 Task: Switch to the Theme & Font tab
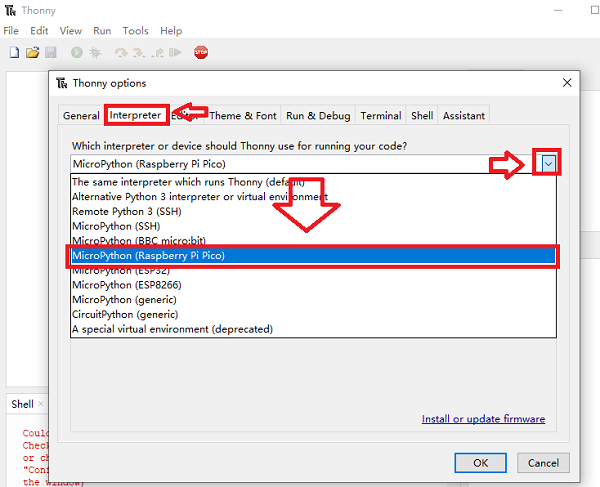243,116
